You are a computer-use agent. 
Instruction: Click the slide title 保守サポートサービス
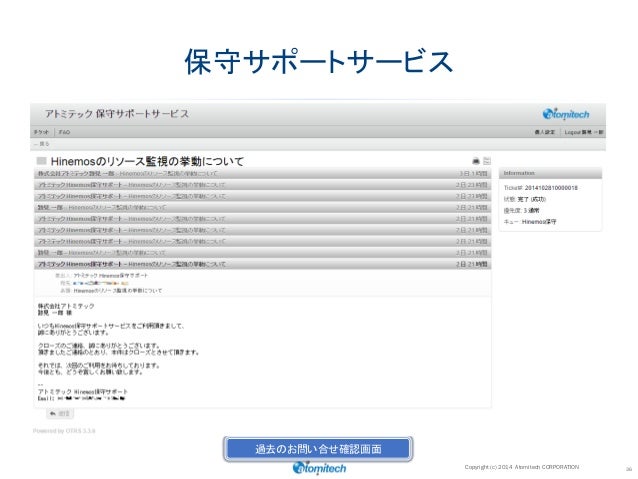(x=319, y=61)
